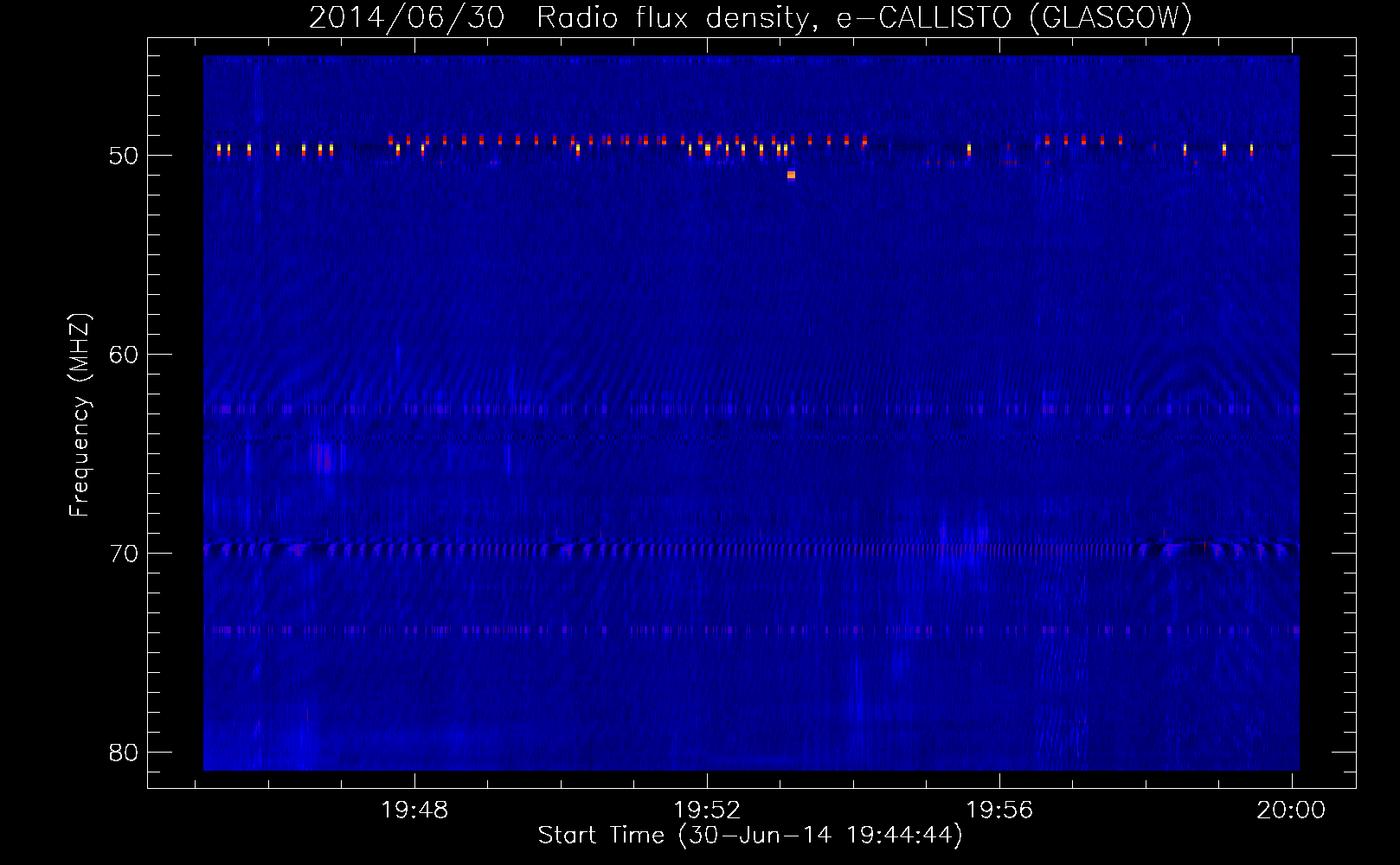The image size is (1400, 865).
Task: Click the 70 frequency tick label
Action: [x=124, y=554]
